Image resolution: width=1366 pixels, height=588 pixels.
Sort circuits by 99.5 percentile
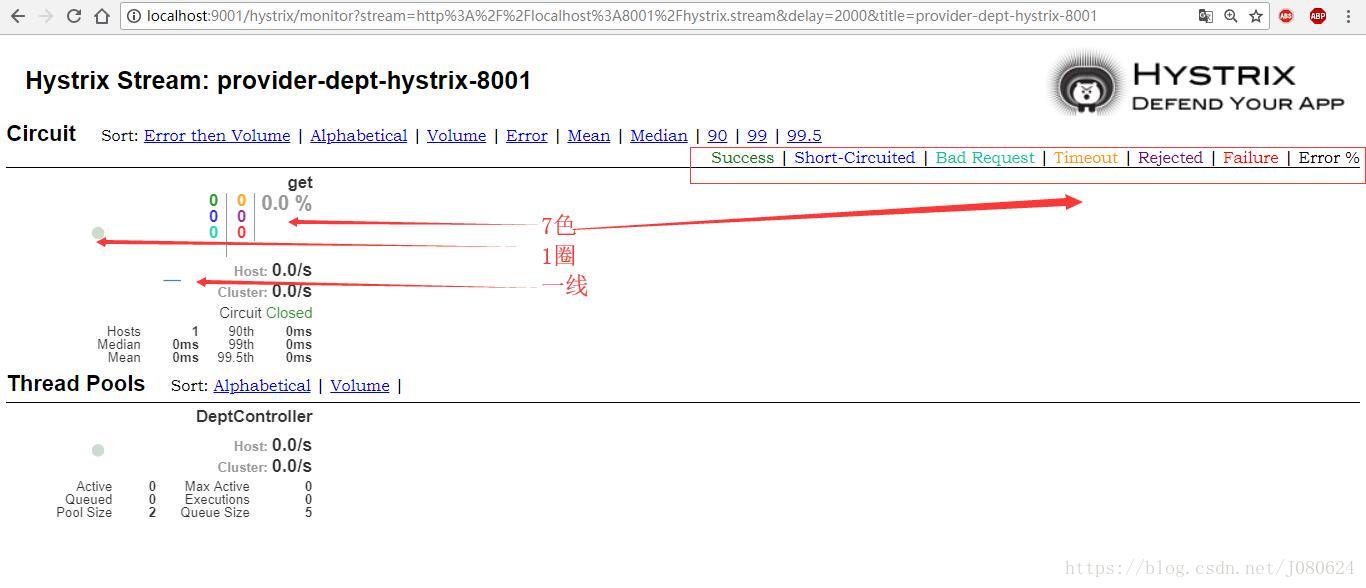tap(804, 136)
